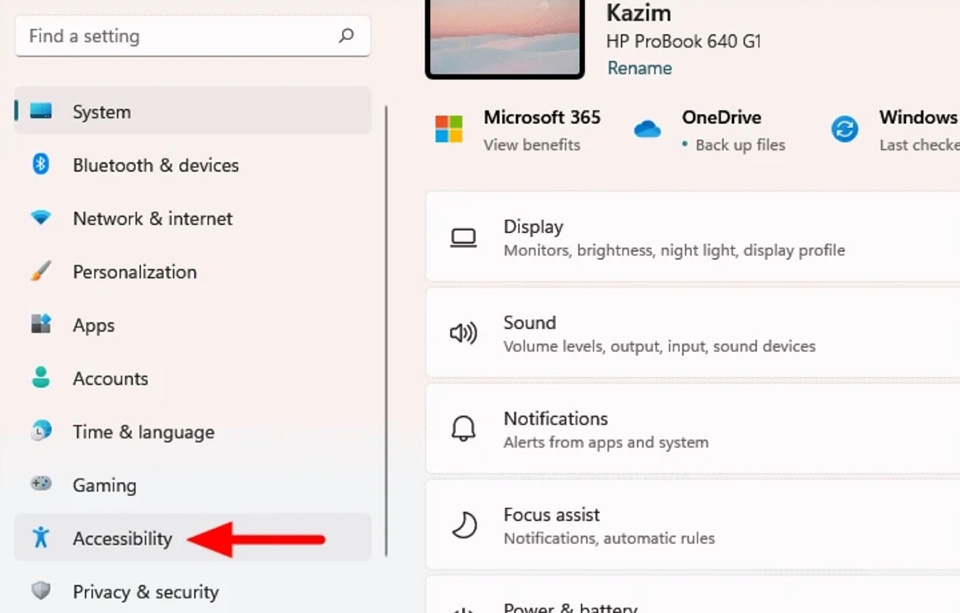This screenshot has height=613, width=960.
Task: Click the Focus assist moon icon
Action: coord(464,525)
